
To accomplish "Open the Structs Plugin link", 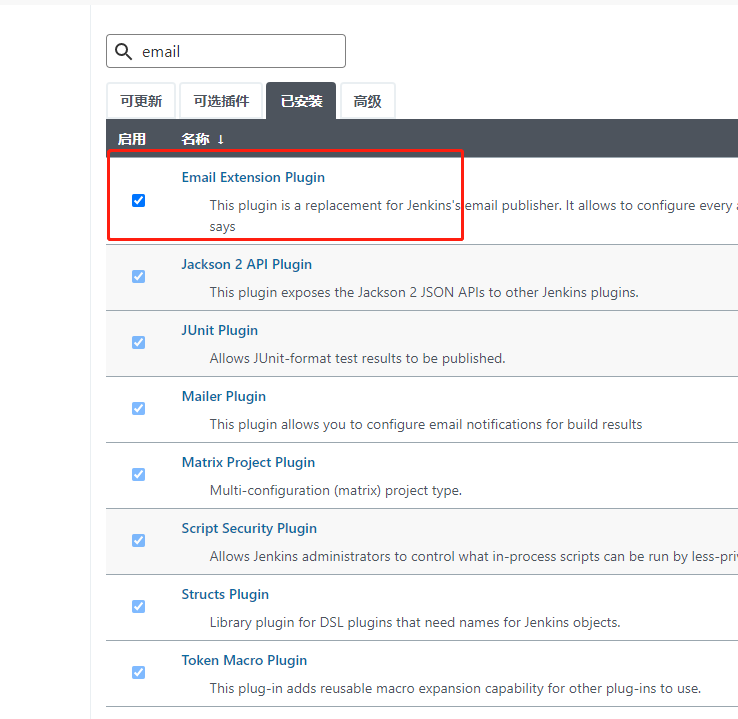I will [x=225, y=594].
